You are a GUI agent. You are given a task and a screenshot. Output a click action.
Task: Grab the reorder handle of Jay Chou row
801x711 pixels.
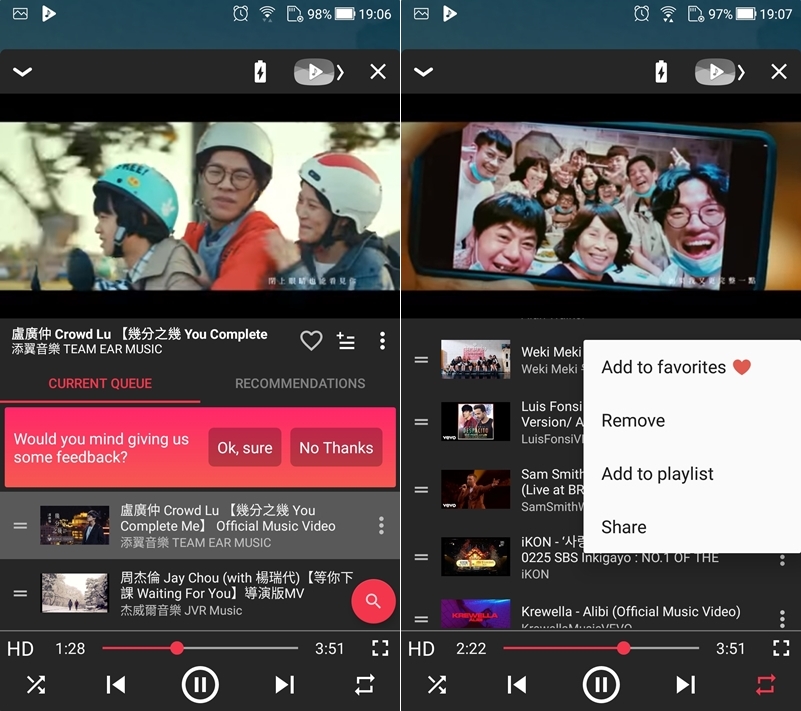pyautogui.click(x=20, y=594)
